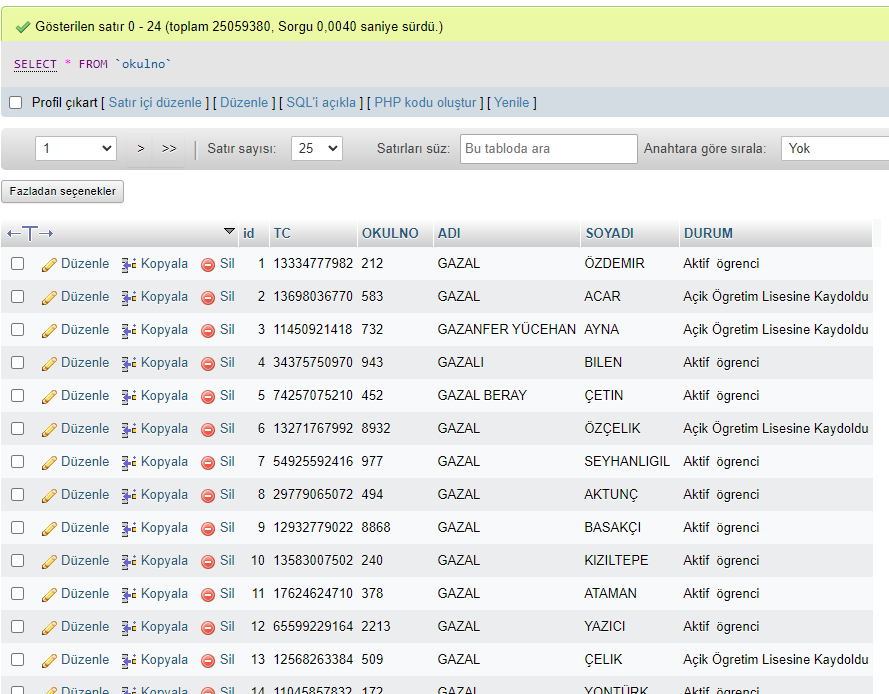Select the checkbox for row id 1
Screen dimensions: 889x694
[x=18, y=264]
